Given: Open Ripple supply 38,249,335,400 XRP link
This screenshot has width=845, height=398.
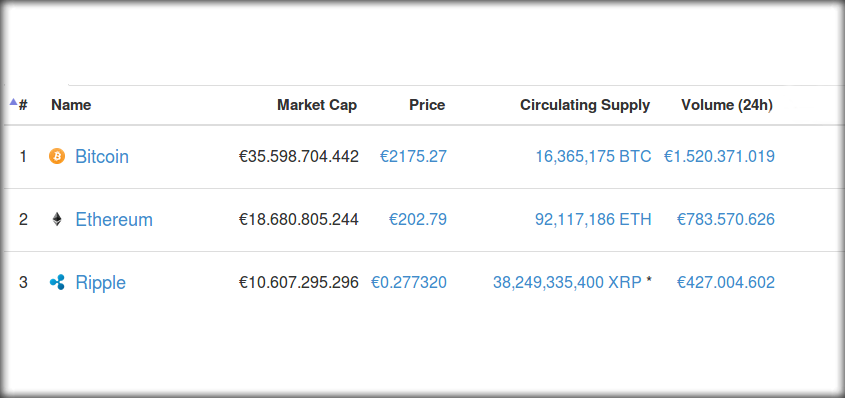Looking at the screenshot, I should pos(567,282).
